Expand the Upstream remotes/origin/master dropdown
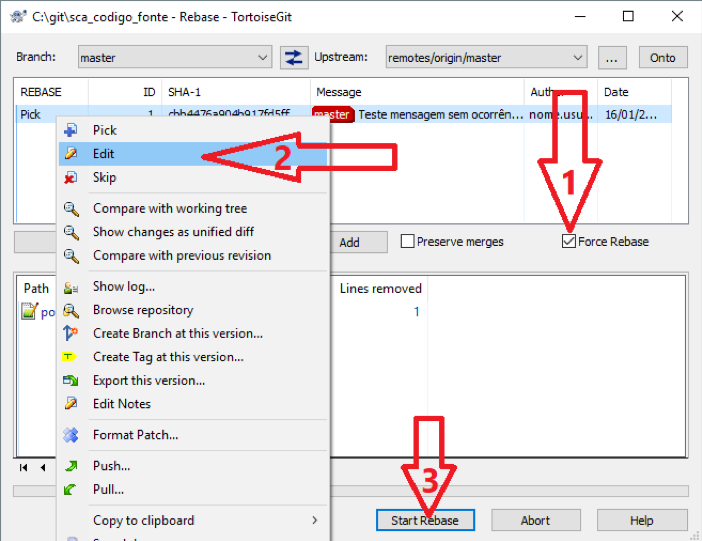The width and height of the screenshot is (702, 541). pyautogui.click(x=485, y=58)
